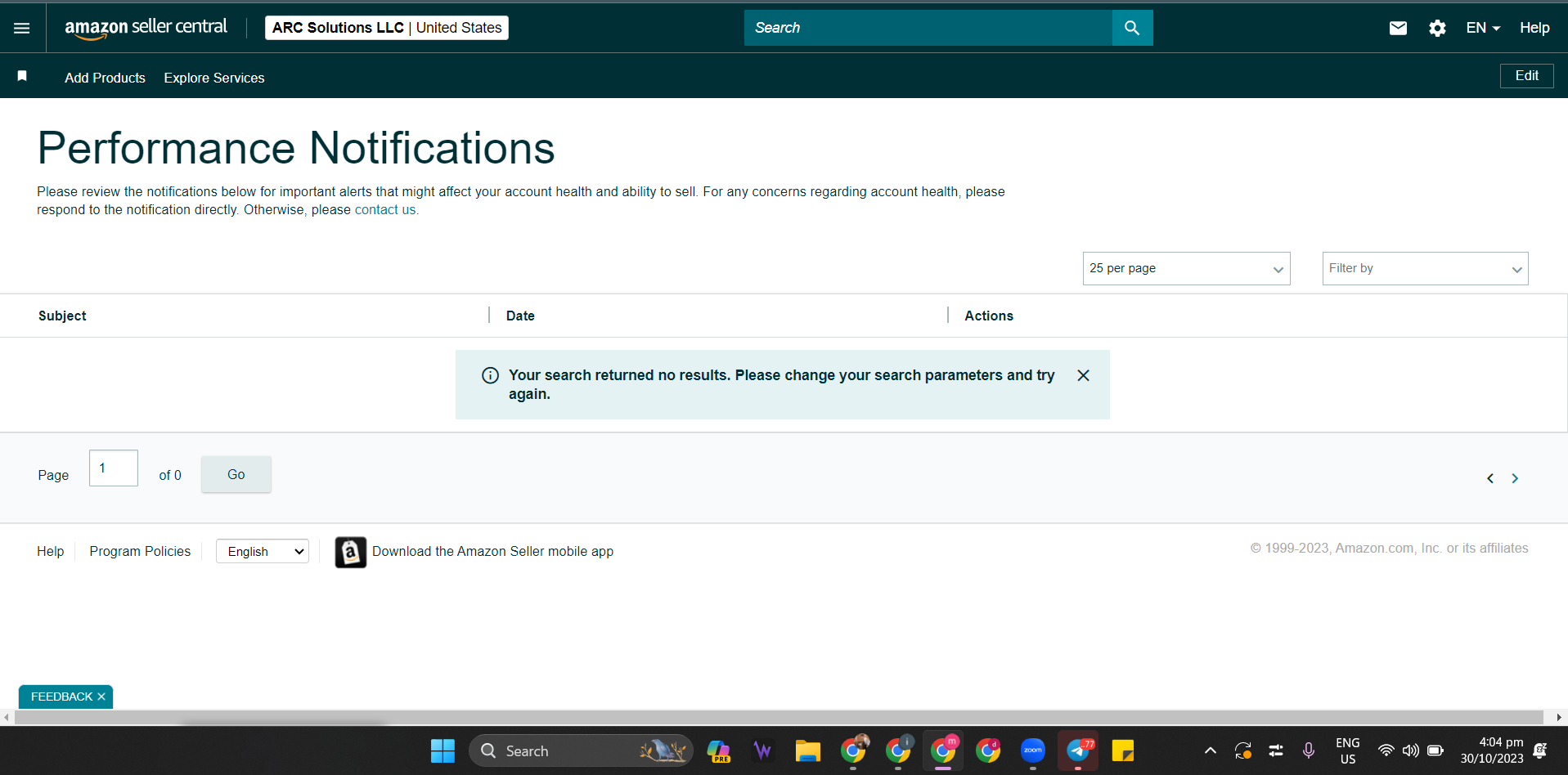Screen dimensions: 1568x775
Task: Click the scrollbar left arrow
Action: (7, 717)
